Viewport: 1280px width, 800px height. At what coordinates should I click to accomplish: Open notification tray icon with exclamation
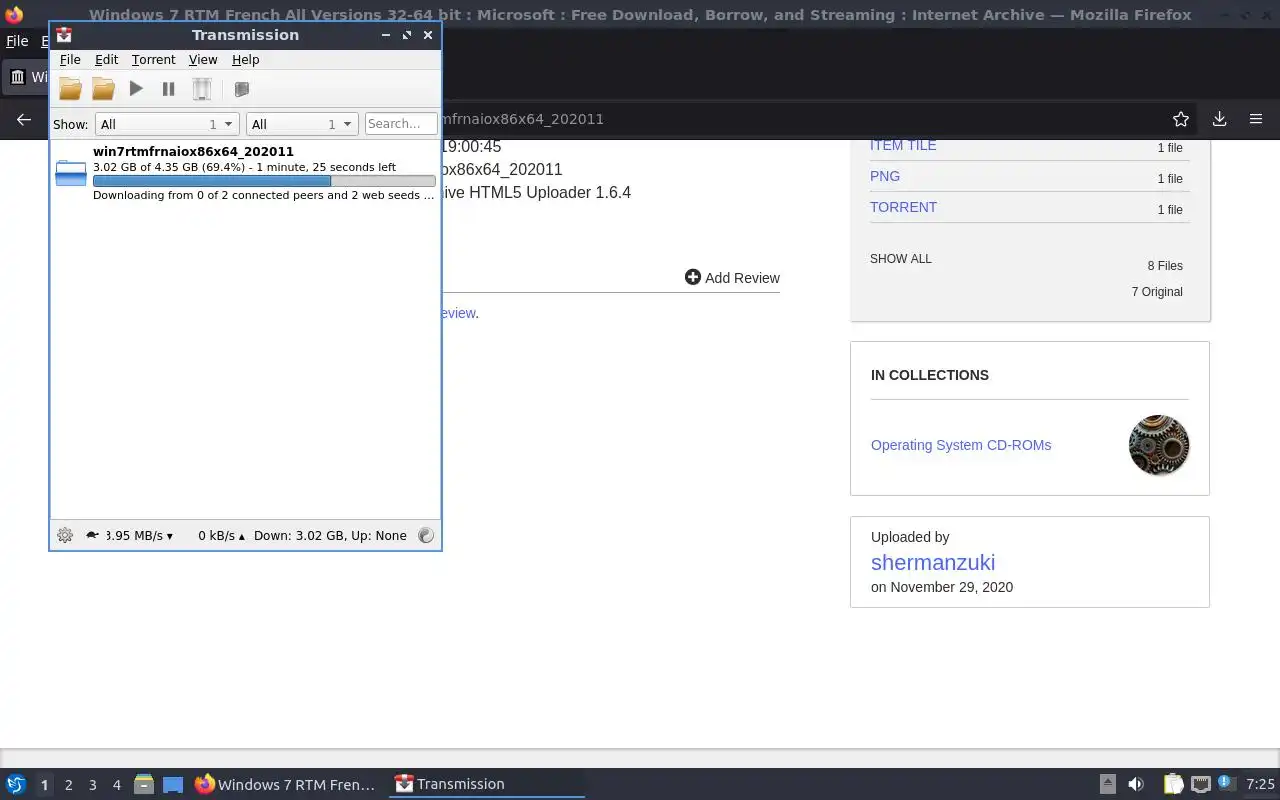click(x=1227, y=785)
